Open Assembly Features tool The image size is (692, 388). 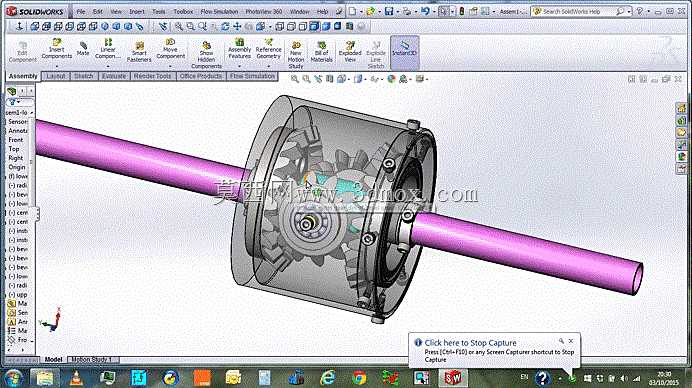click(x=240, y=49)
